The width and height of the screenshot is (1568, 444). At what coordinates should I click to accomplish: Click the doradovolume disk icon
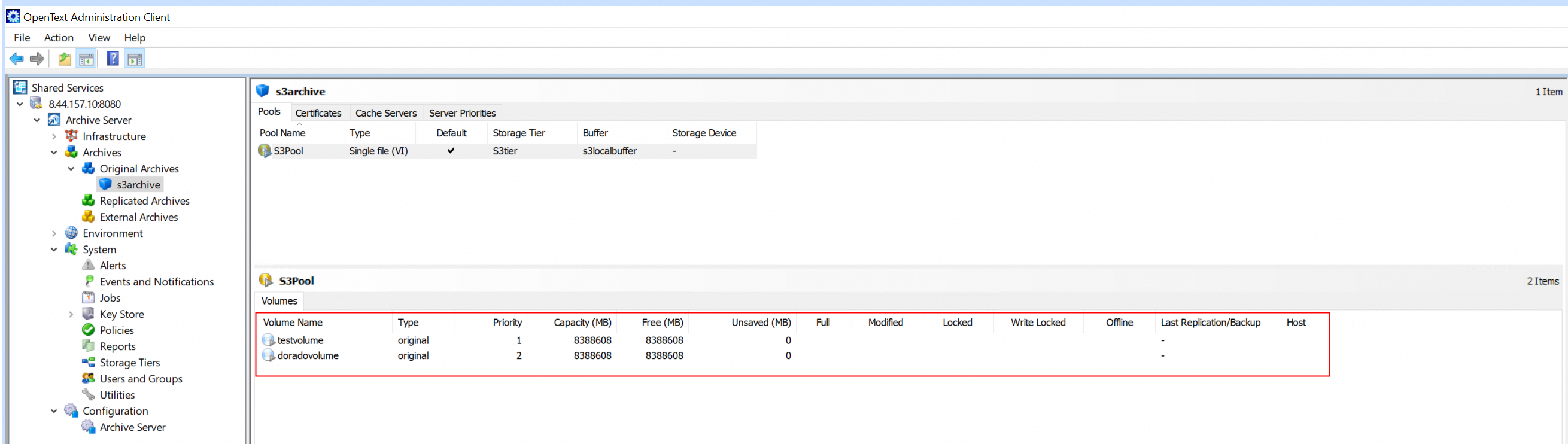(269, 355)
